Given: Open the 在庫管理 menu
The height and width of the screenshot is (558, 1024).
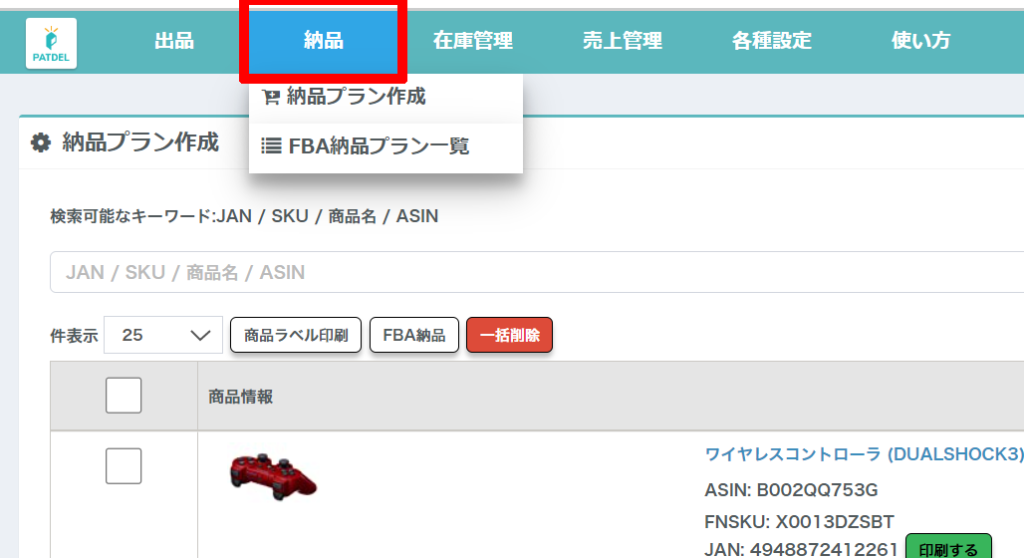Looking at the screenshot, I should [x=473, y=41].
